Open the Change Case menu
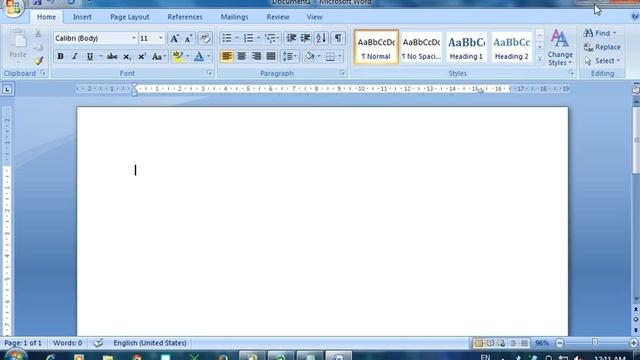 [x=158, y=56]
